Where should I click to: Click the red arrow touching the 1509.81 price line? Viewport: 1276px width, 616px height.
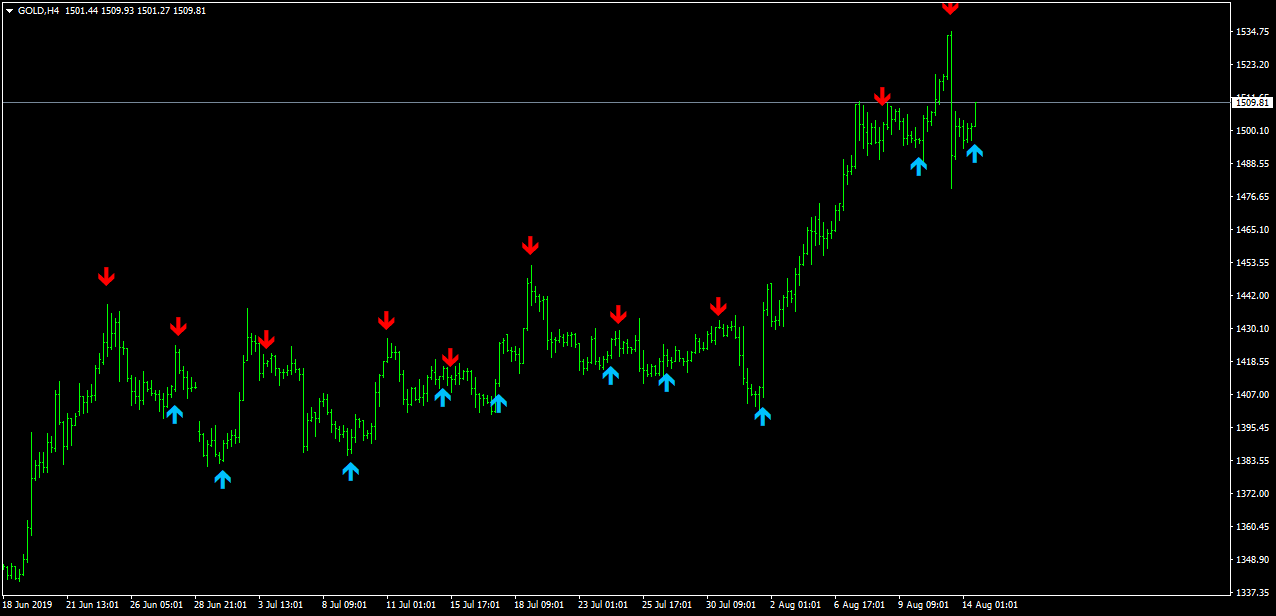click(882, 97)
